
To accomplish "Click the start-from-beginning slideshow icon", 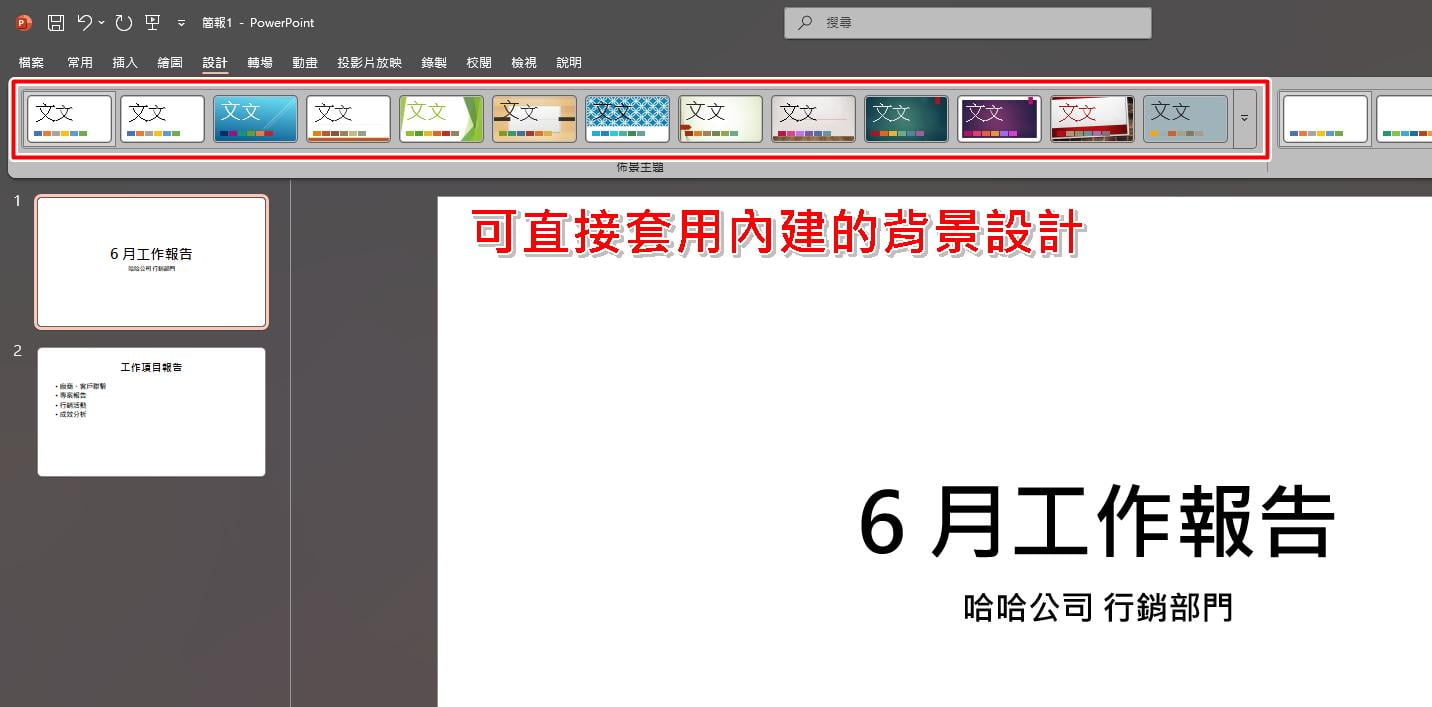I will pyautogui.click(x=152, y=23).
